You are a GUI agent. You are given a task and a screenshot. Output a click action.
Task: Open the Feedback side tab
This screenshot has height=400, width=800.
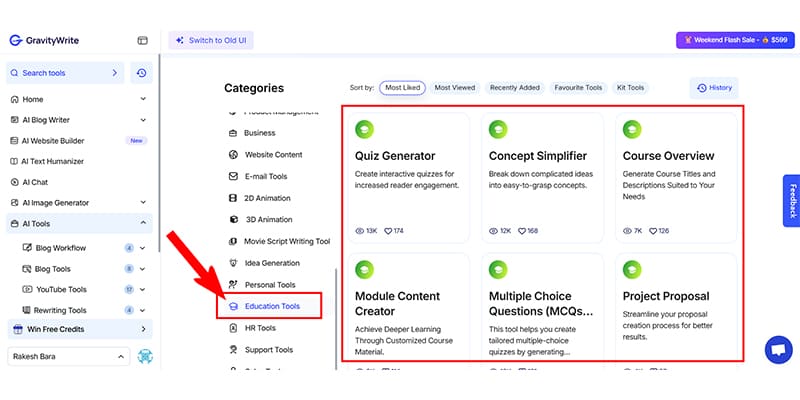pos(792,201)
